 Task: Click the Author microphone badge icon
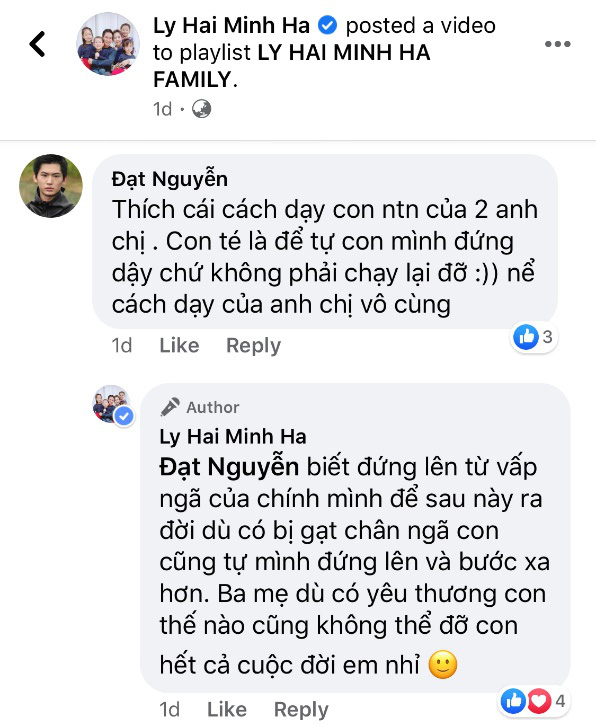(170, 407)
